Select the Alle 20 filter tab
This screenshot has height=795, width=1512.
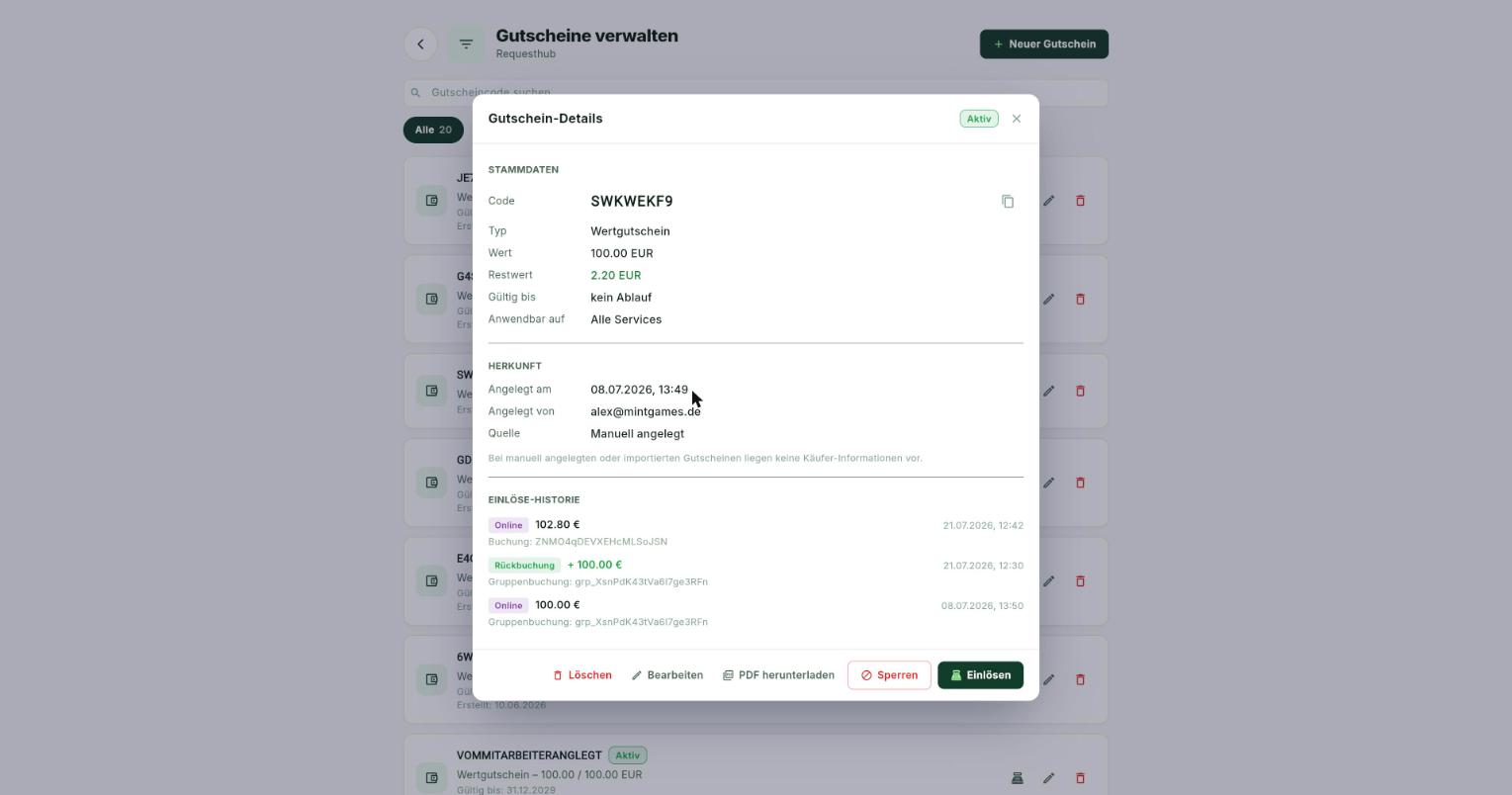tap(433, 130)
